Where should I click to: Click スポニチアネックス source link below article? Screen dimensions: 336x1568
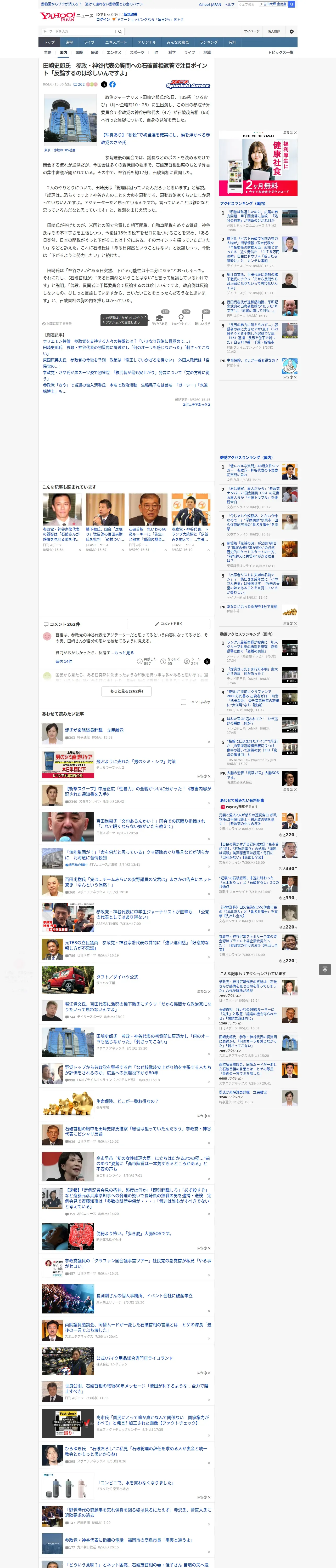tap(196, 405)
